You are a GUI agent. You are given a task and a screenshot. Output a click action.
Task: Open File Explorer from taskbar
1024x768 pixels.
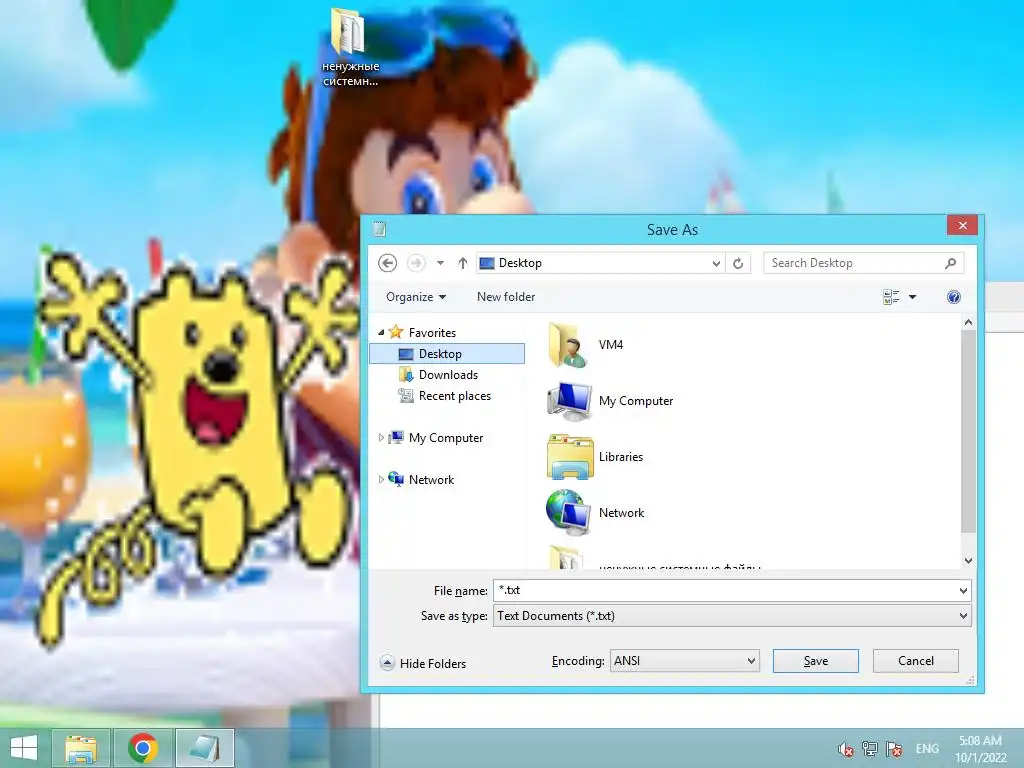point(82,748)
